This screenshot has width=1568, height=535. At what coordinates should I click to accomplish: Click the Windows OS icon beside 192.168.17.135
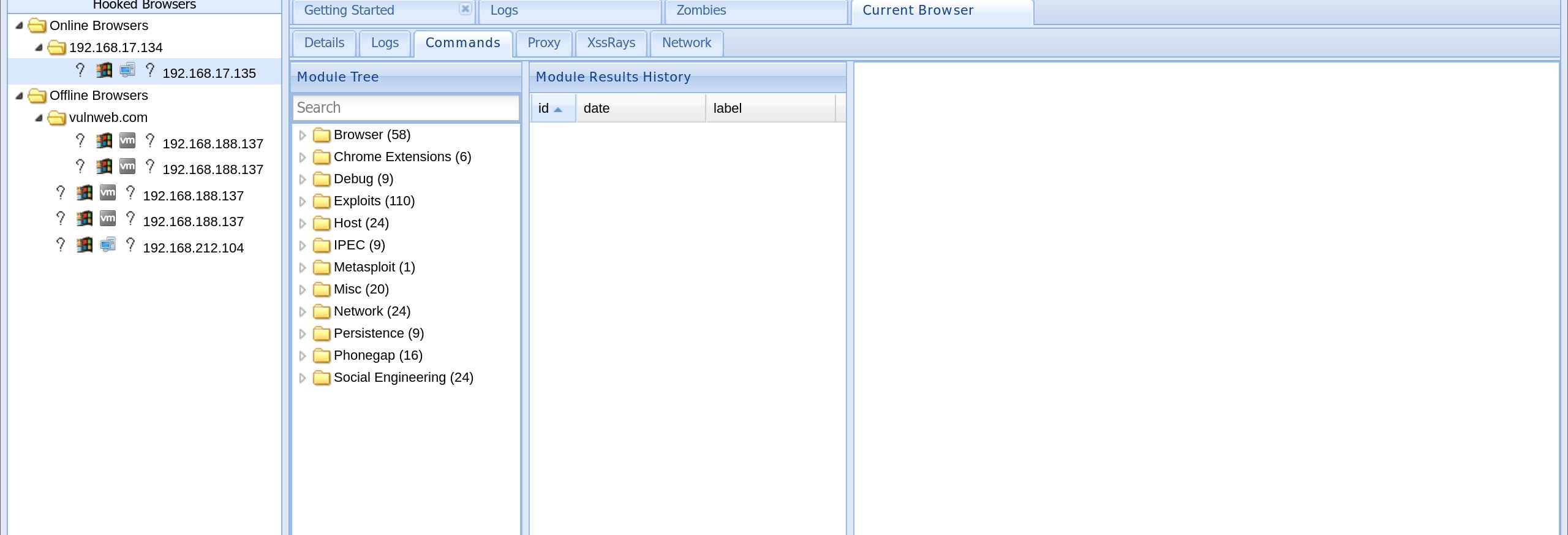[x=104, y=71]
